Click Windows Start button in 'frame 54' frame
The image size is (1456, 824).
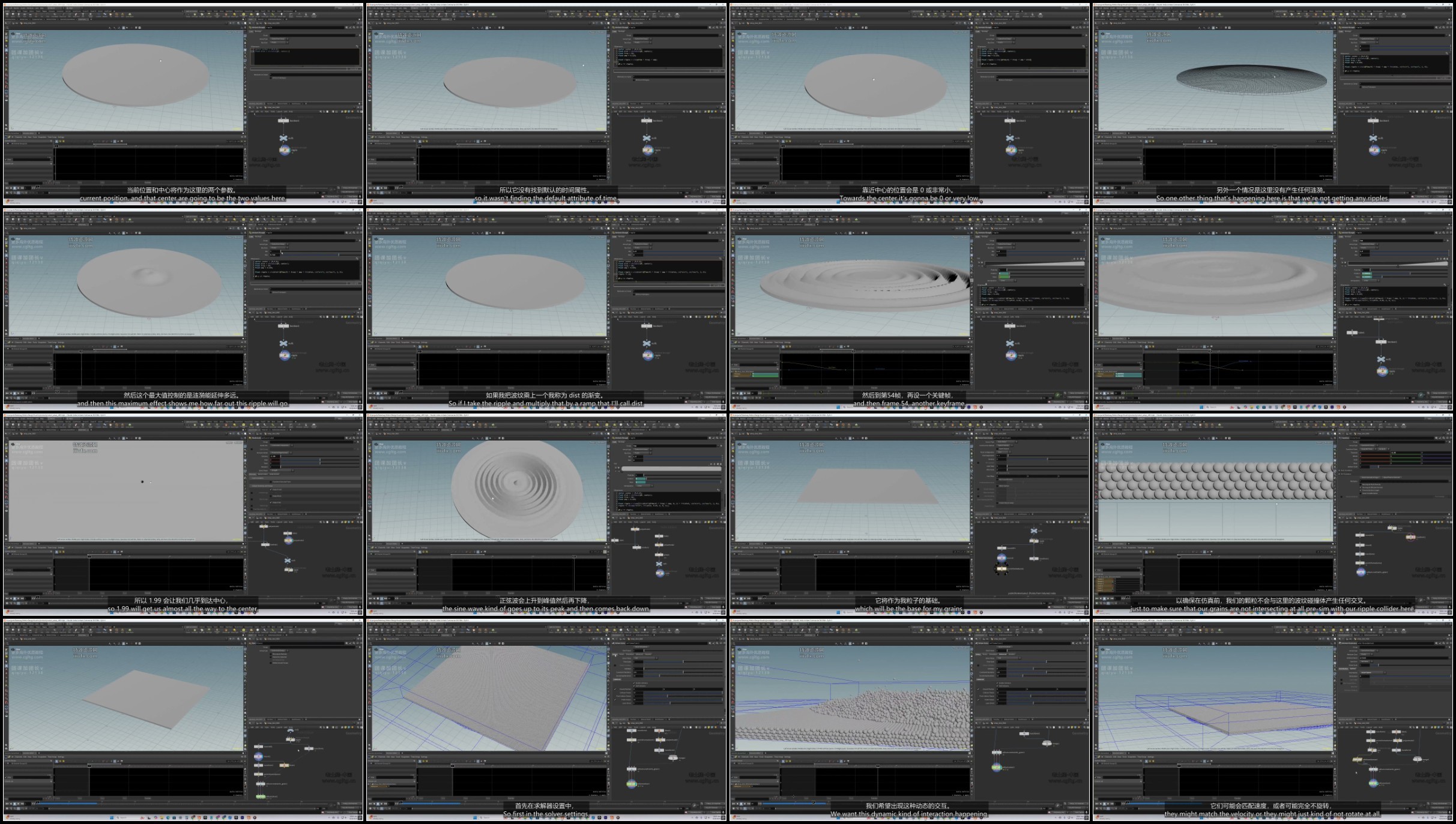click(x=838, y=407)
